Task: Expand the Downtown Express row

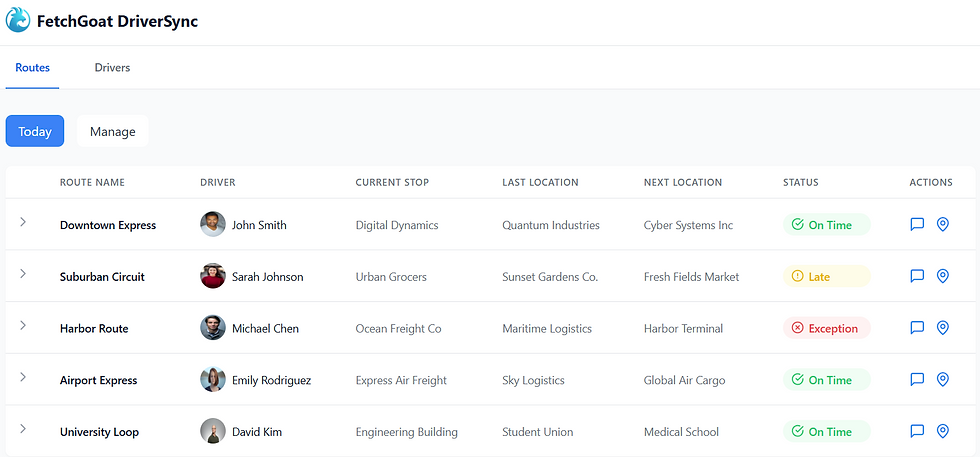Action: tap(23, 222)
